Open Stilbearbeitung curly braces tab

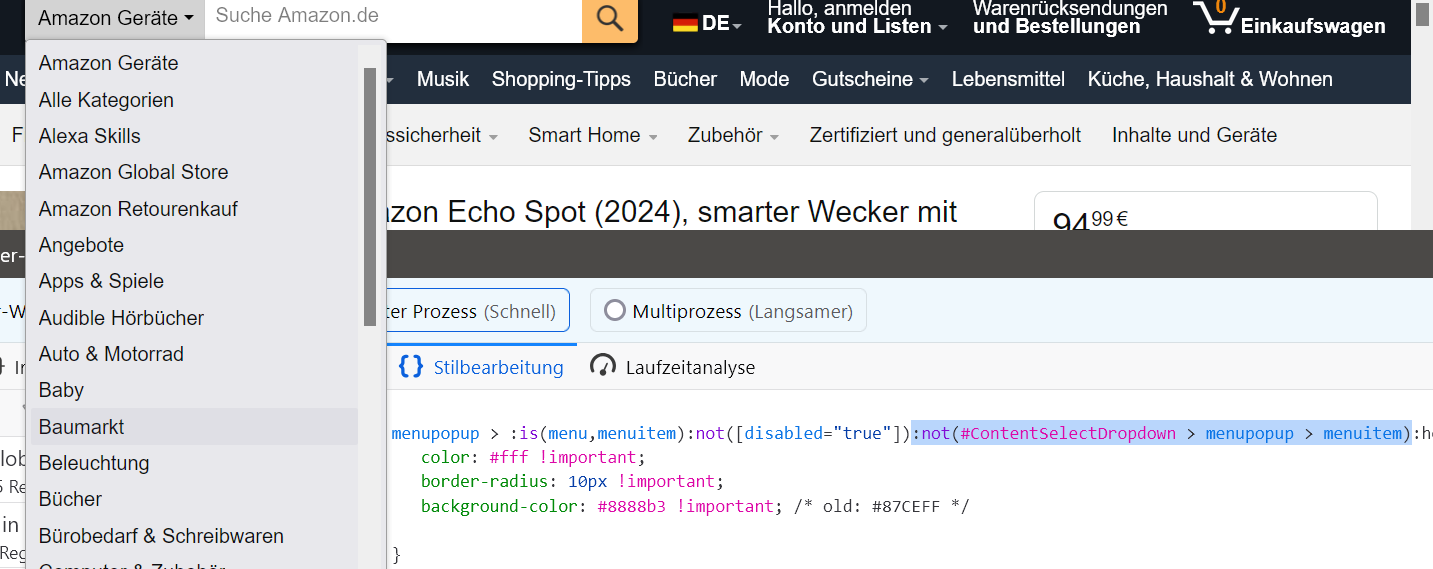point(411,366)
